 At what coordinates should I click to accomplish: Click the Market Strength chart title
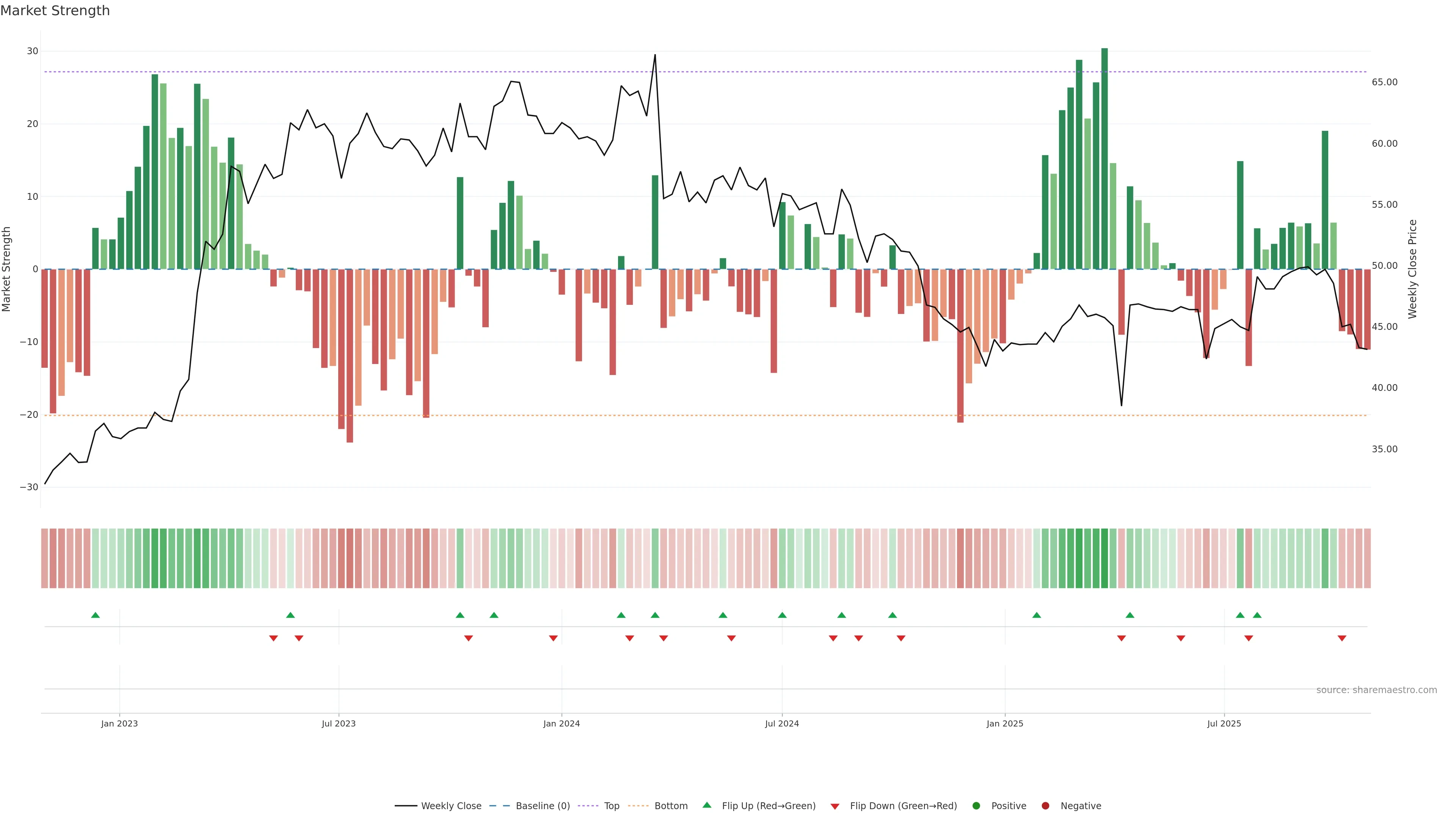55,11
